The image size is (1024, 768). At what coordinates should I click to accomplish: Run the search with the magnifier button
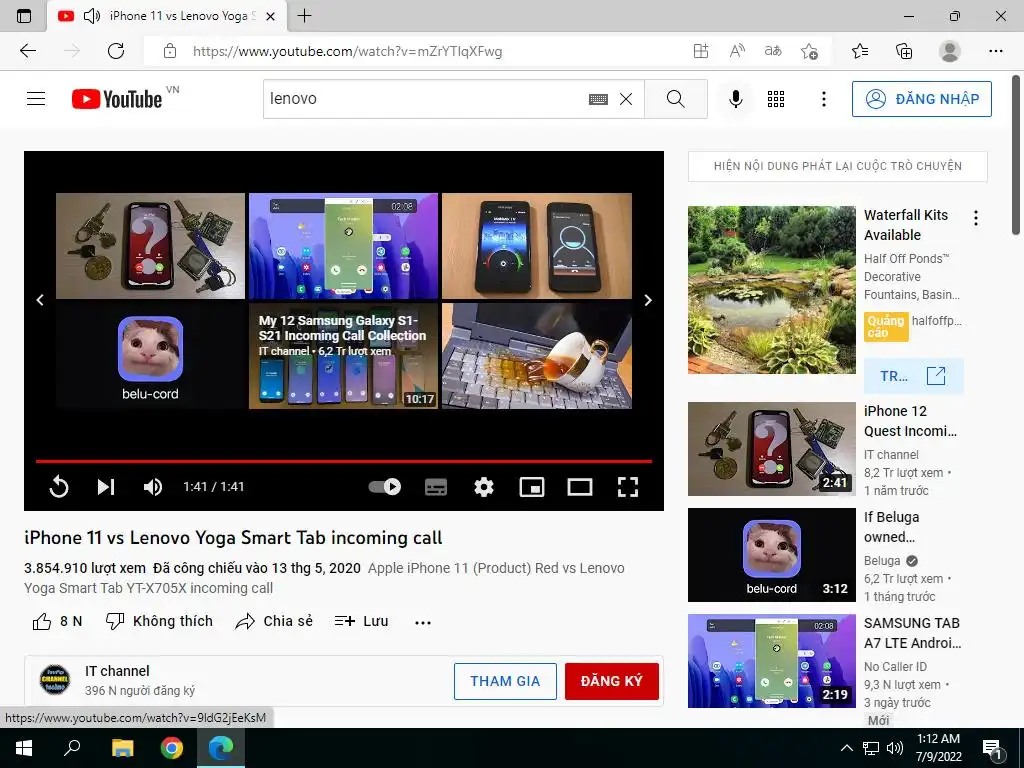675,99
